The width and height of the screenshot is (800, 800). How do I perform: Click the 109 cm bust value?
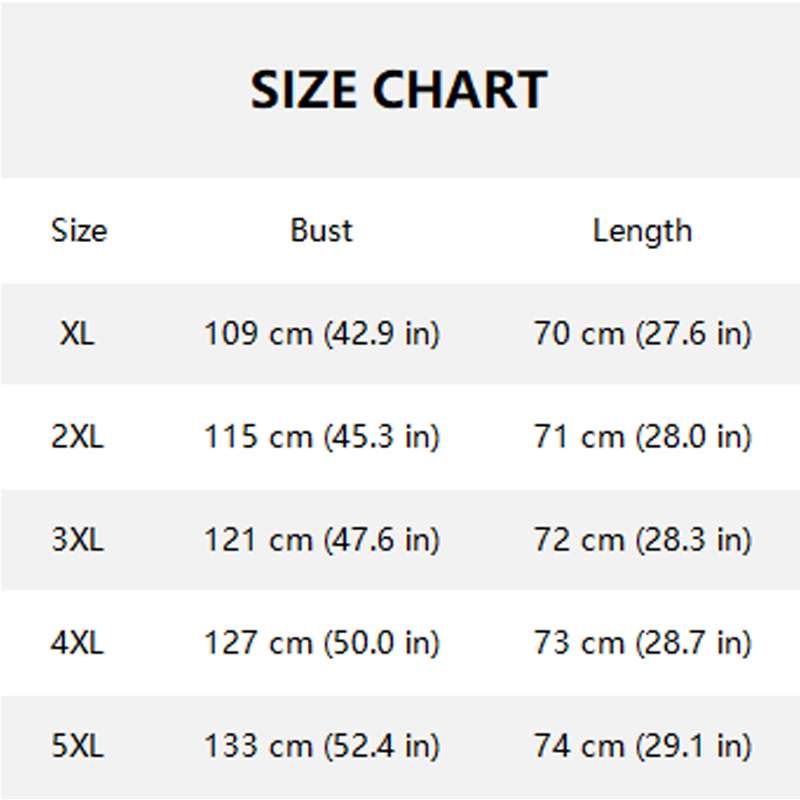click(258, 334)
